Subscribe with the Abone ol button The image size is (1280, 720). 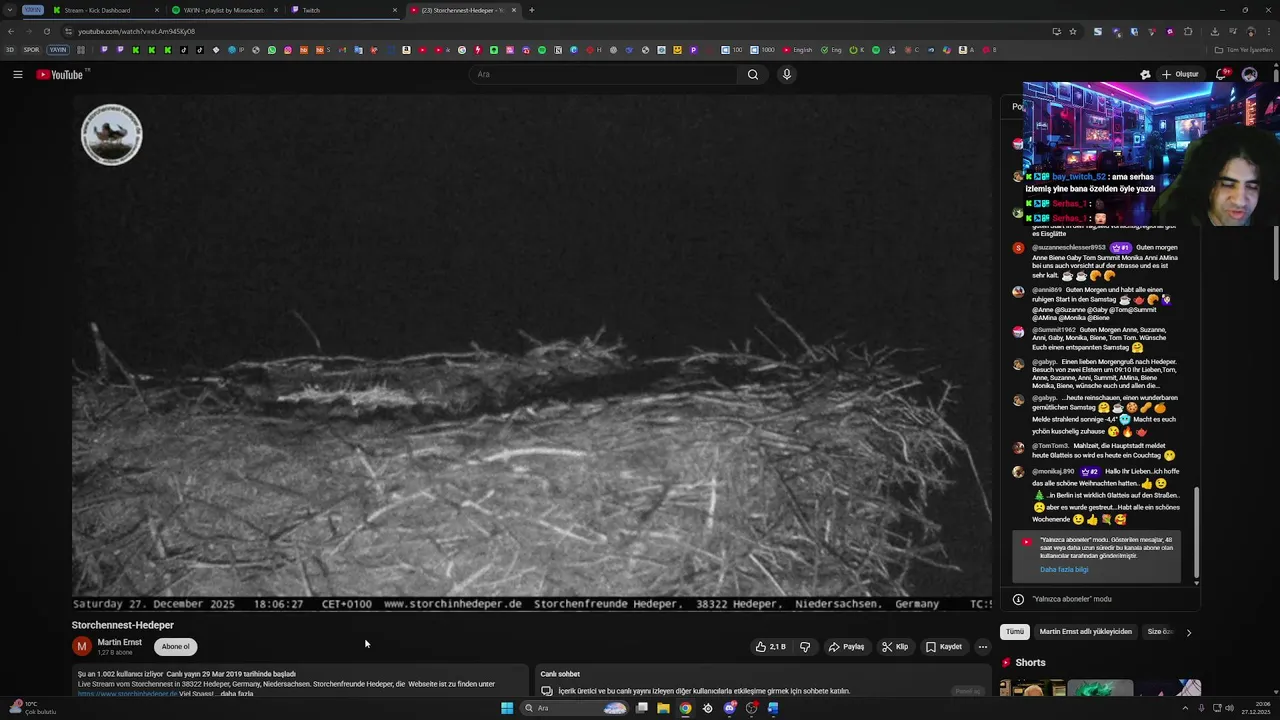[x=175, y=647]
